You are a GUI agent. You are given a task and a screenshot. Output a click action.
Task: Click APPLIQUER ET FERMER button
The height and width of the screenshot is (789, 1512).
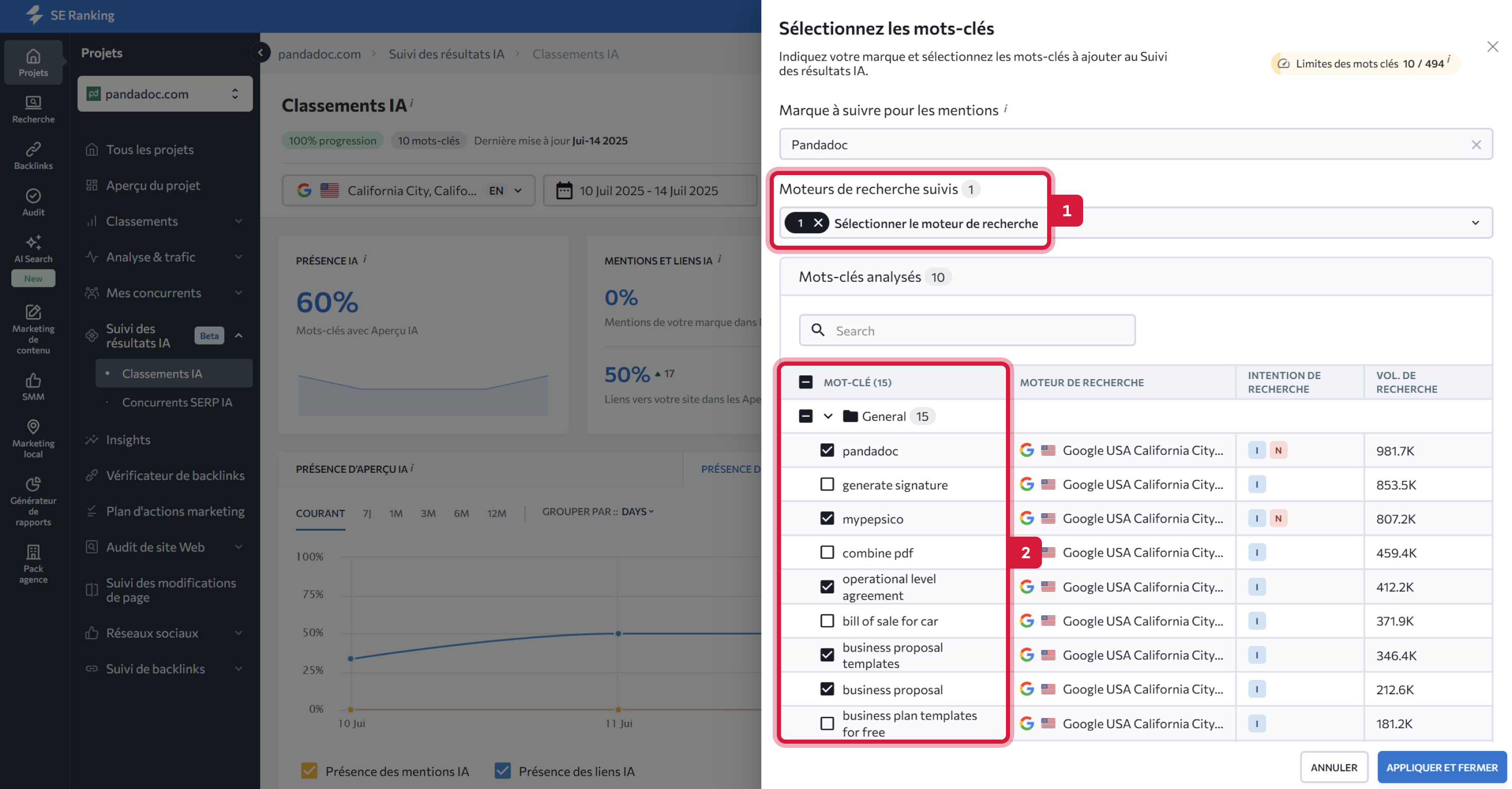click(1441, 767)
